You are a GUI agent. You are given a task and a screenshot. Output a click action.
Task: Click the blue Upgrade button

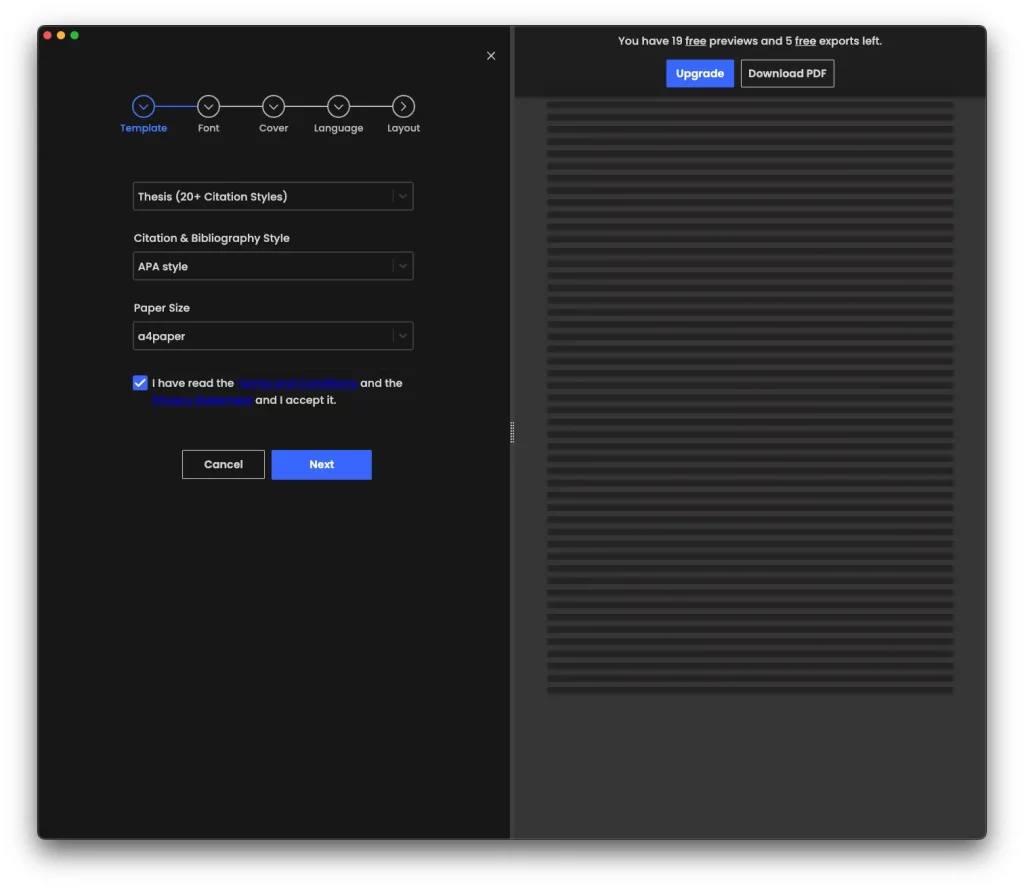point(700,74)
